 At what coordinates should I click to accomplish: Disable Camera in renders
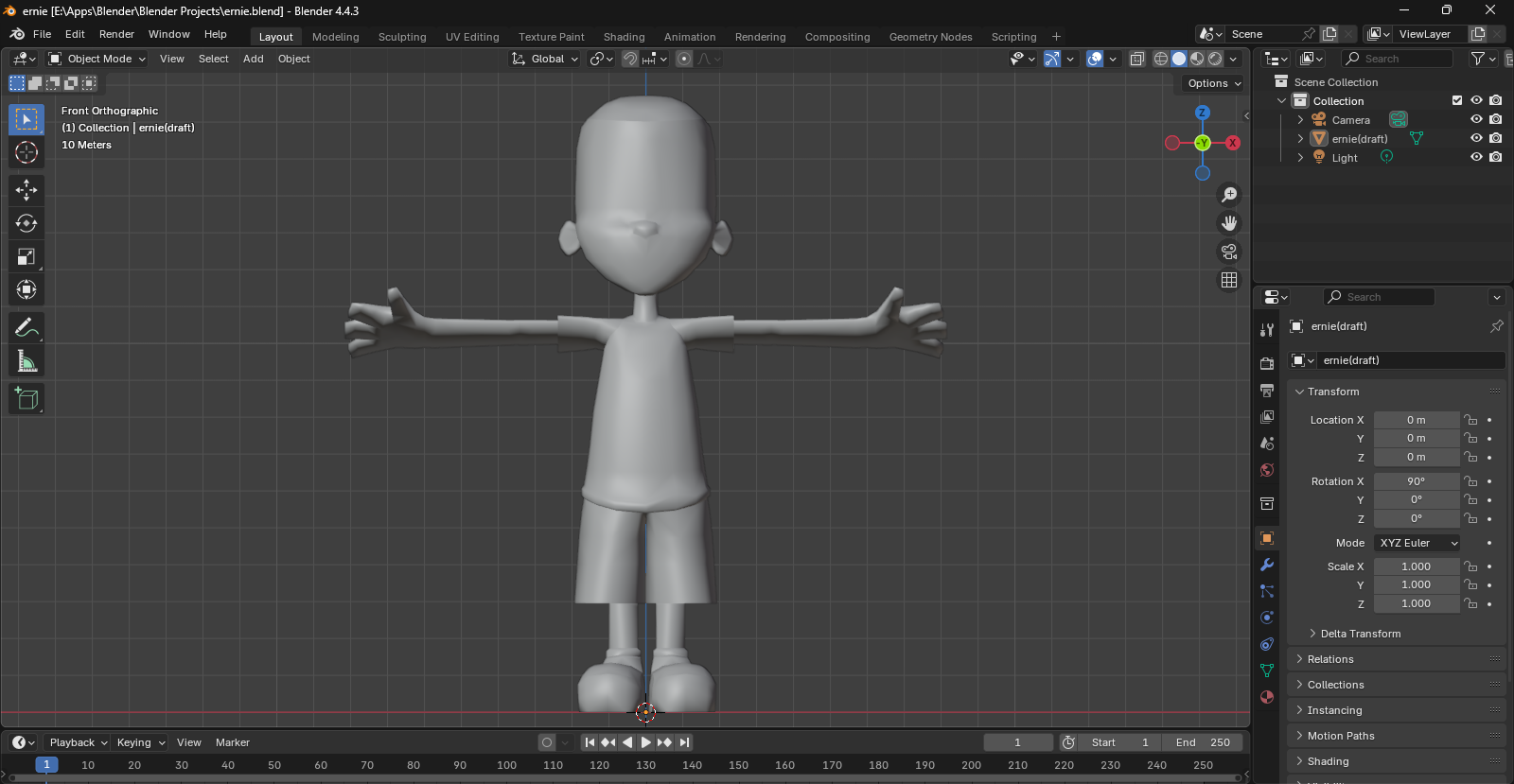coord(1495,119)
